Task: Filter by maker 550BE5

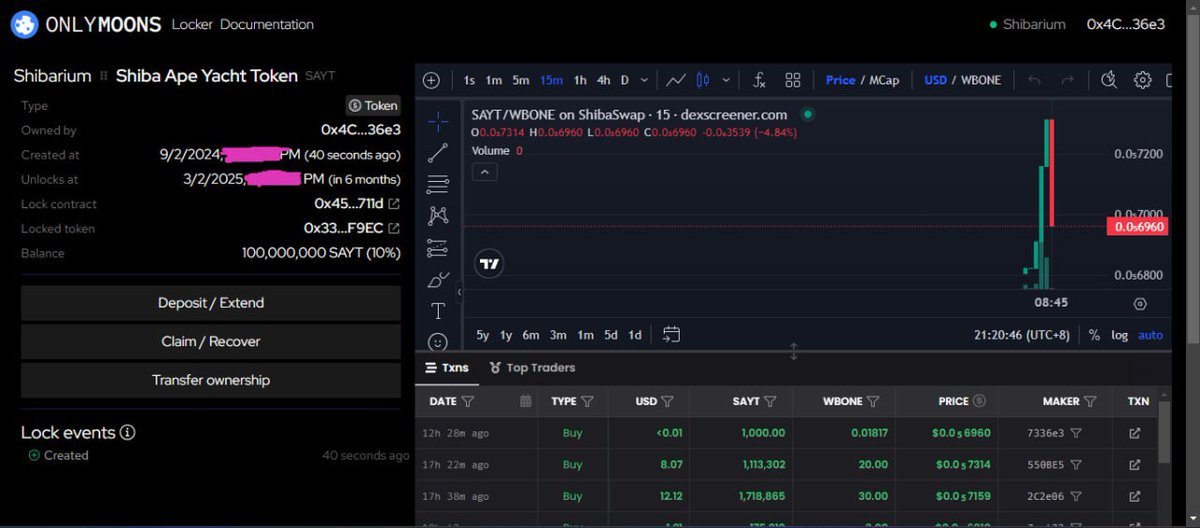Action: pyautogui.click(x=1076, y=465)
